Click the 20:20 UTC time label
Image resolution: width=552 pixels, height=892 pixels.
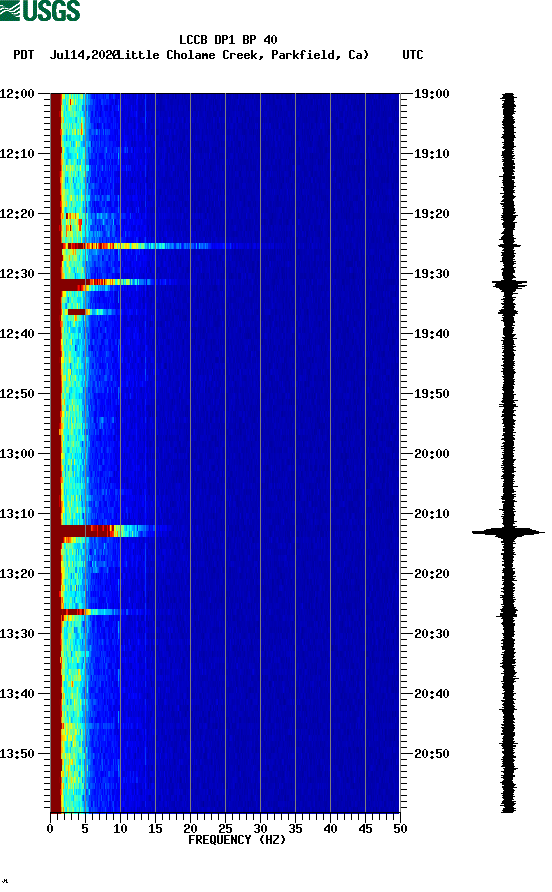pyautogui.click(x=431, y=574)
